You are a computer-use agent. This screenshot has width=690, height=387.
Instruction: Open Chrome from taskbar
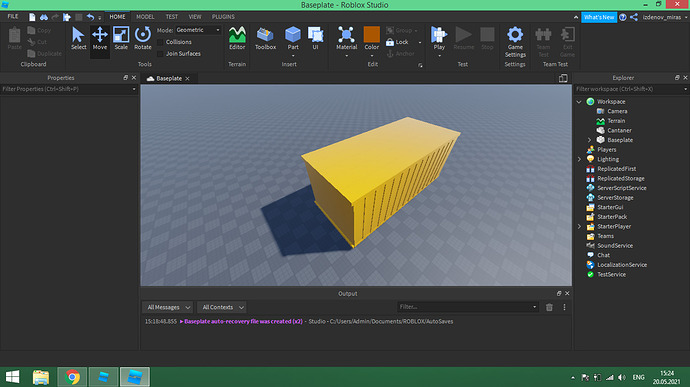(73, 377)
